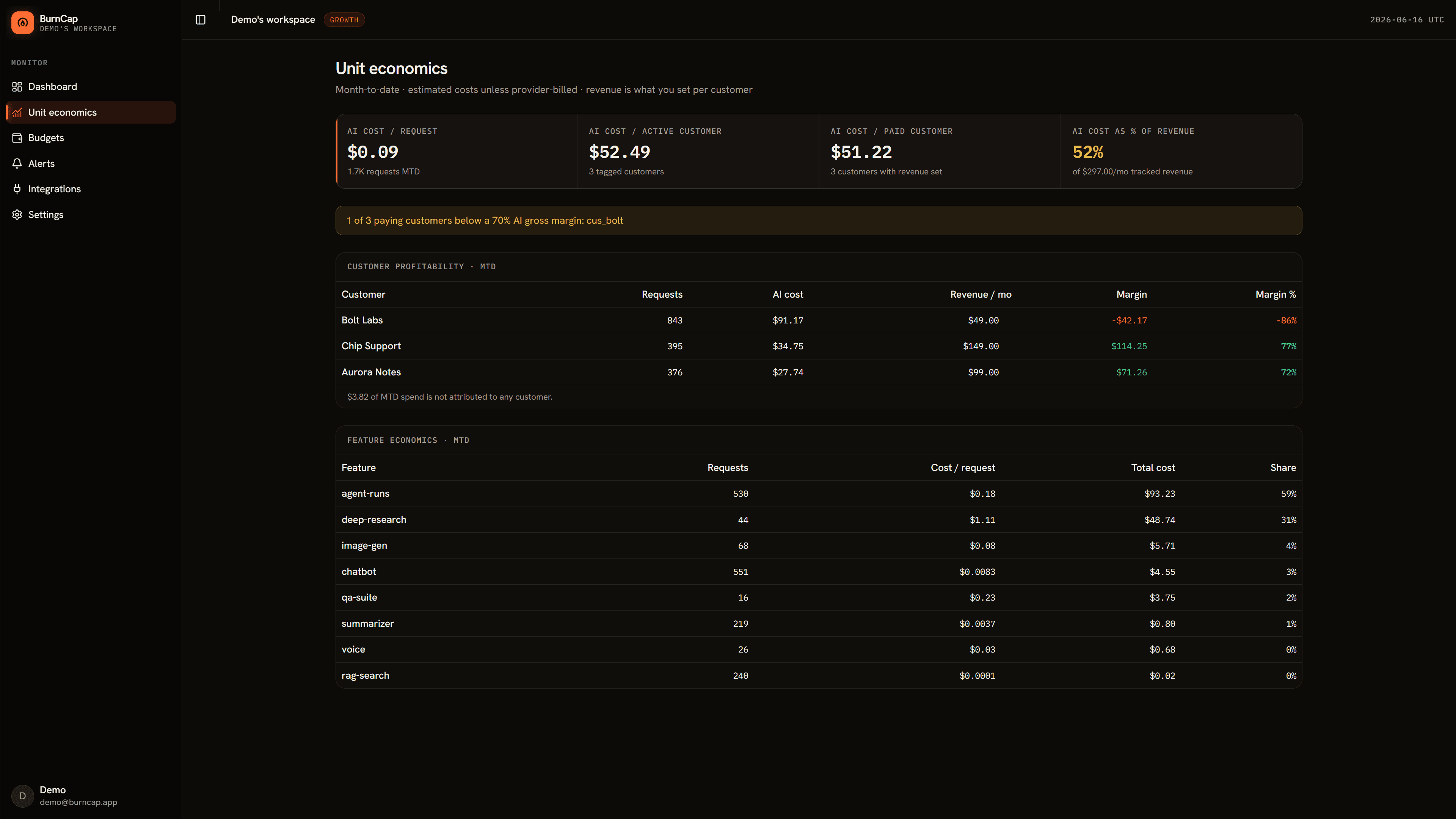Navigate to Integrations
This screenshot has height=819, width=1456.
[x=91, y=189]
